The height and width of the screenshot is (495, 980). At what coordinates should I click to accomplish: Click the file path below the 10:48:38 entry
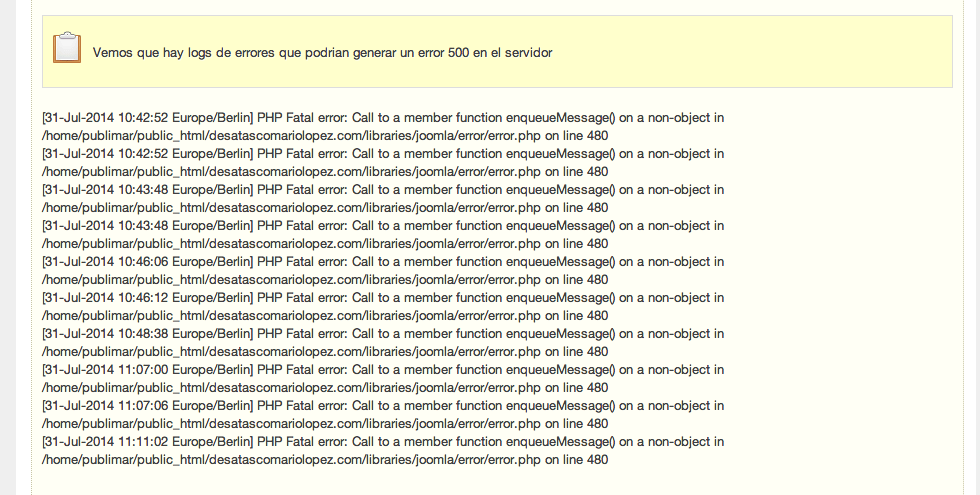291,352
